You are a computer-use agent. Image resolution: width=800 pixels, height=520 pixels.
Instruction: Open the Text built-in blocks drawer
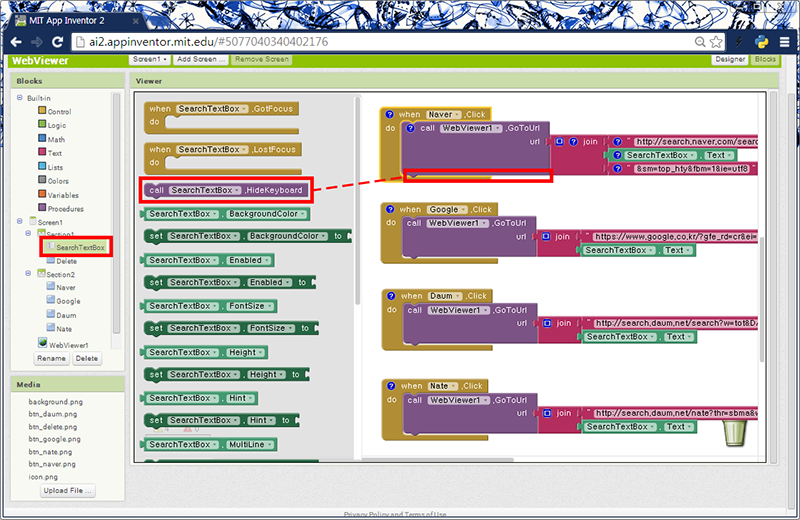(x=50, y=153)
